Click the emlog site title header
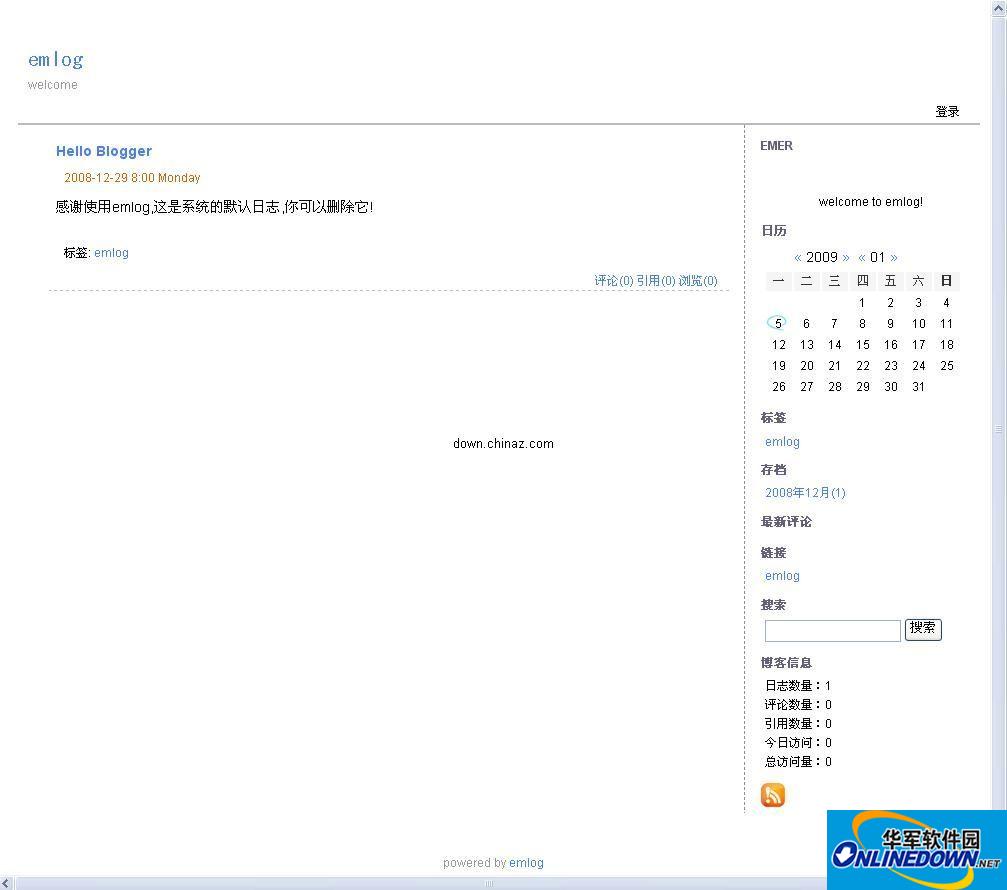This screenshot has width=1007, height=890. tap(55, 59)
